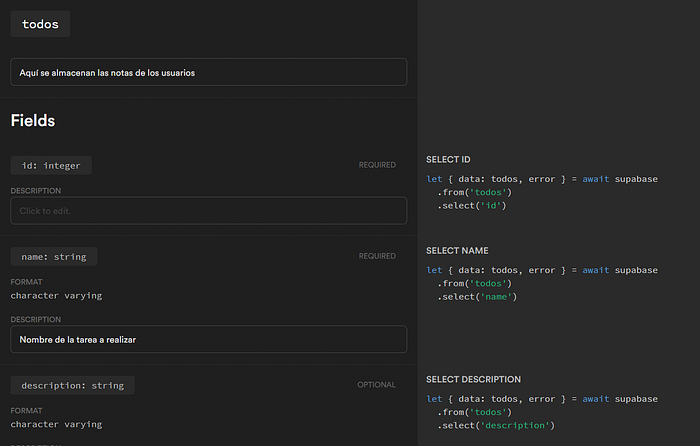Click the SELECT NAME code heading
Screen dimensions: 700x446
click(x=457, y=251)
